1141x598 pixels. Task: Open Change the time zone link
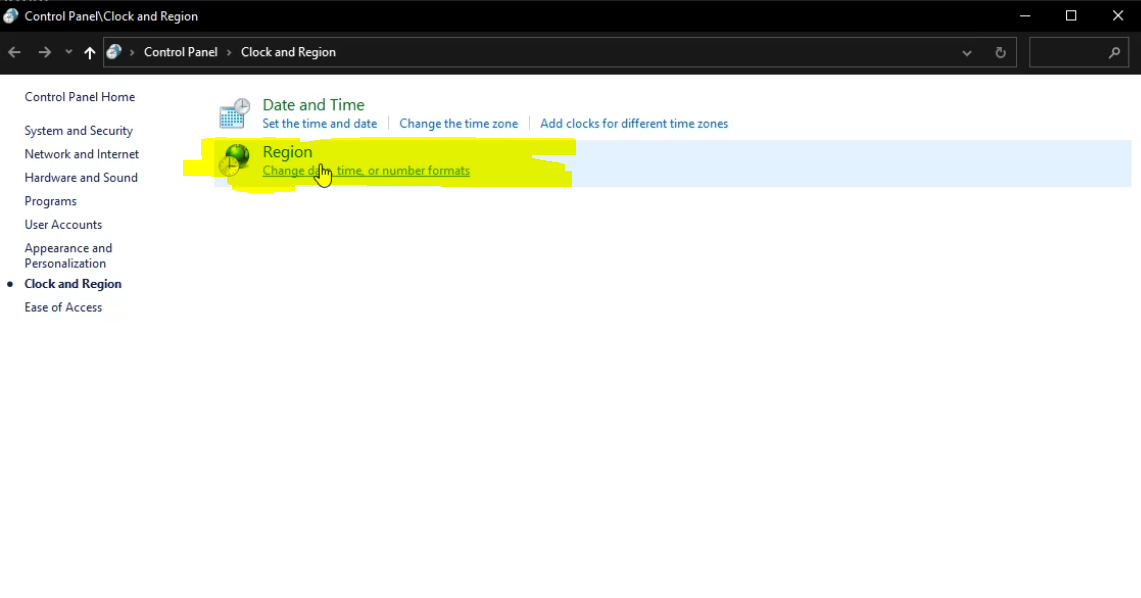pyautogui.click(x=458, y=124)
